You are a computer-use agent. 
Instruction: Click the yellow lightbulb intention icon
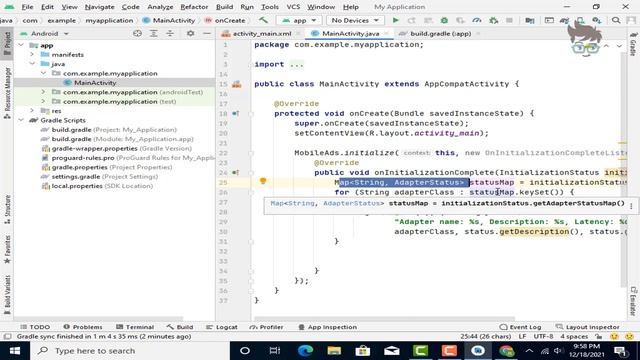tap(263, 181)
